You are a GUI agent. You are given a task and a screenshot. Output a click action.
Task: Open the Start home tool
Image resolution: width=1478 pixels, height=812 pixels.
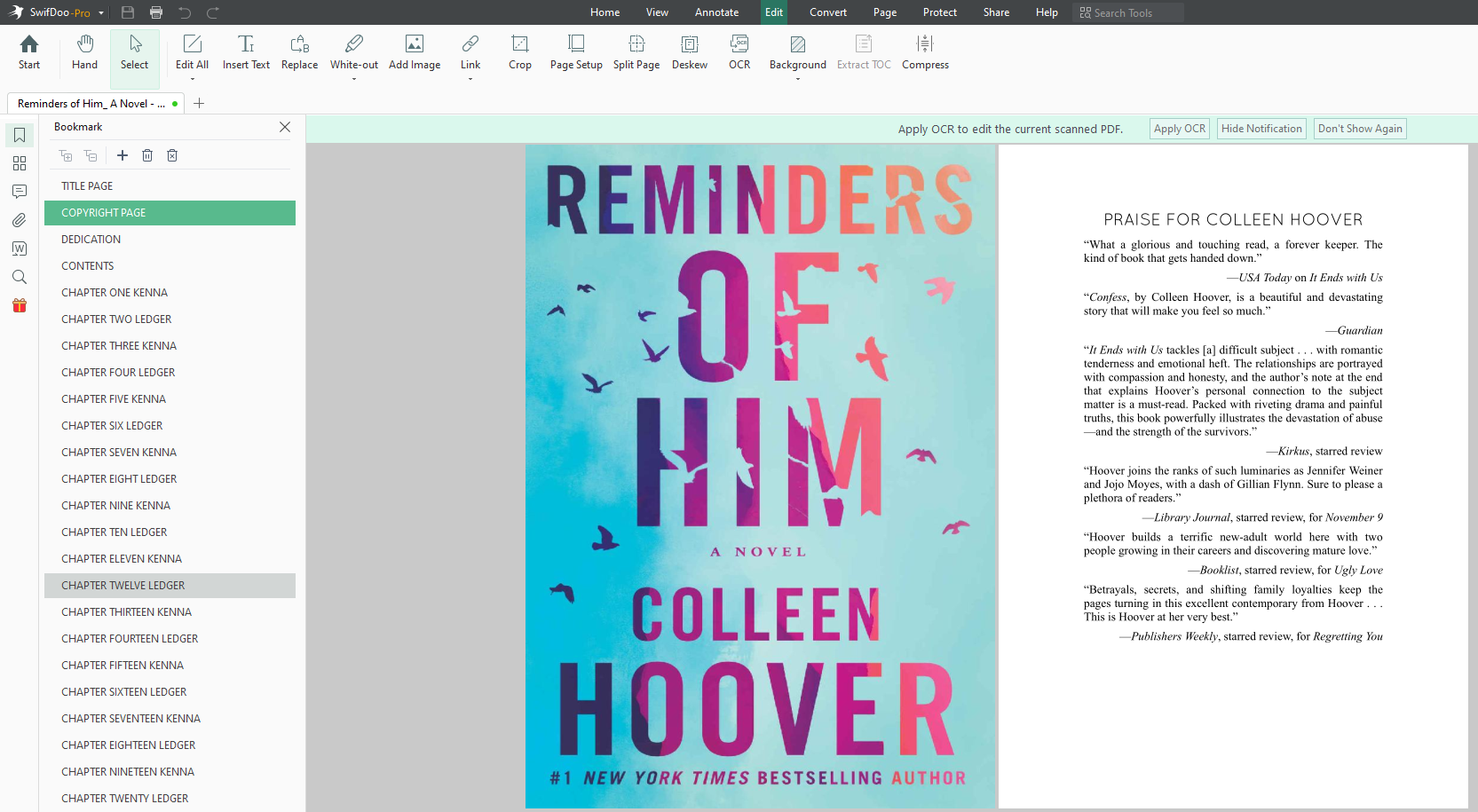29,52
